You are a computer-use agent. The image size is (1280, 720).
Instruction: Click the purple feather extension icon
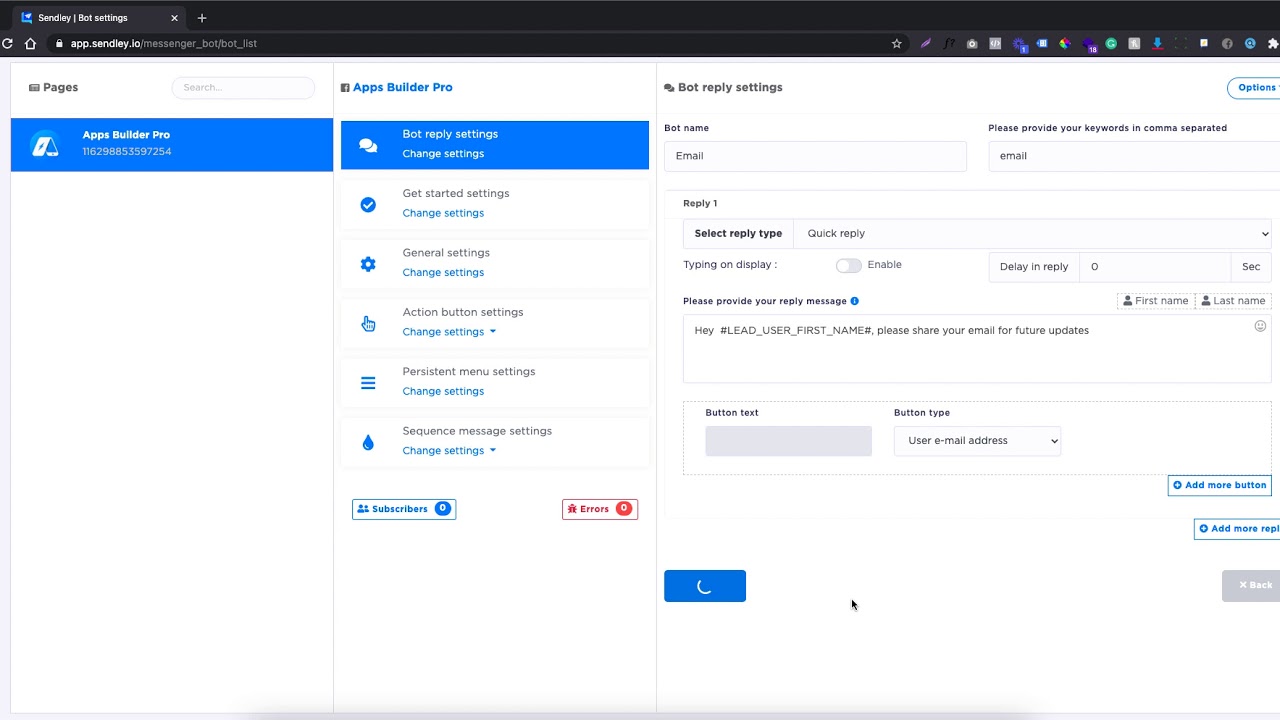(925, 43)
